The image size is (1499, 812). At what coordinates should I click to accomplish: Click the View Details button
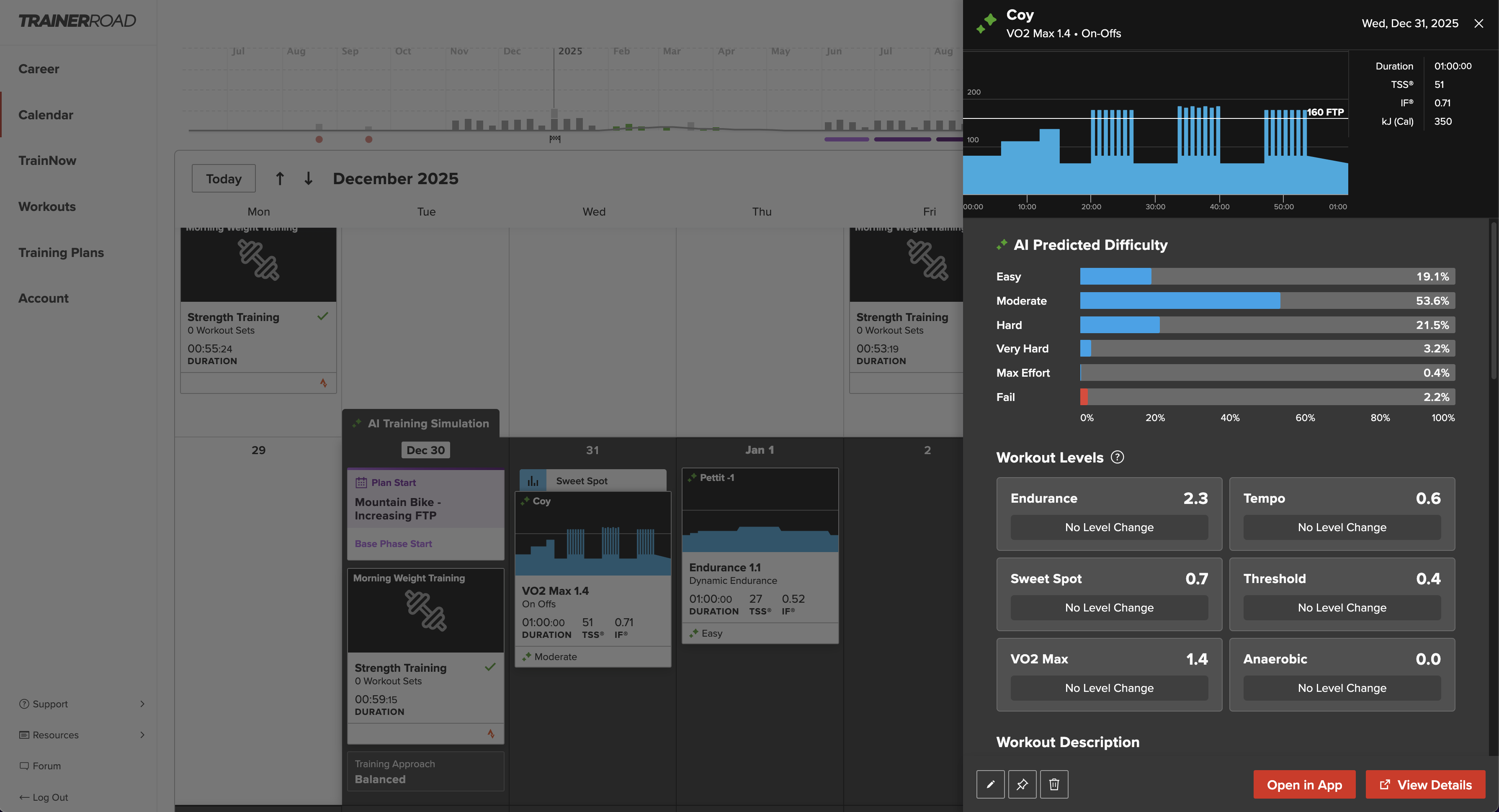[x=1425, y=785]
